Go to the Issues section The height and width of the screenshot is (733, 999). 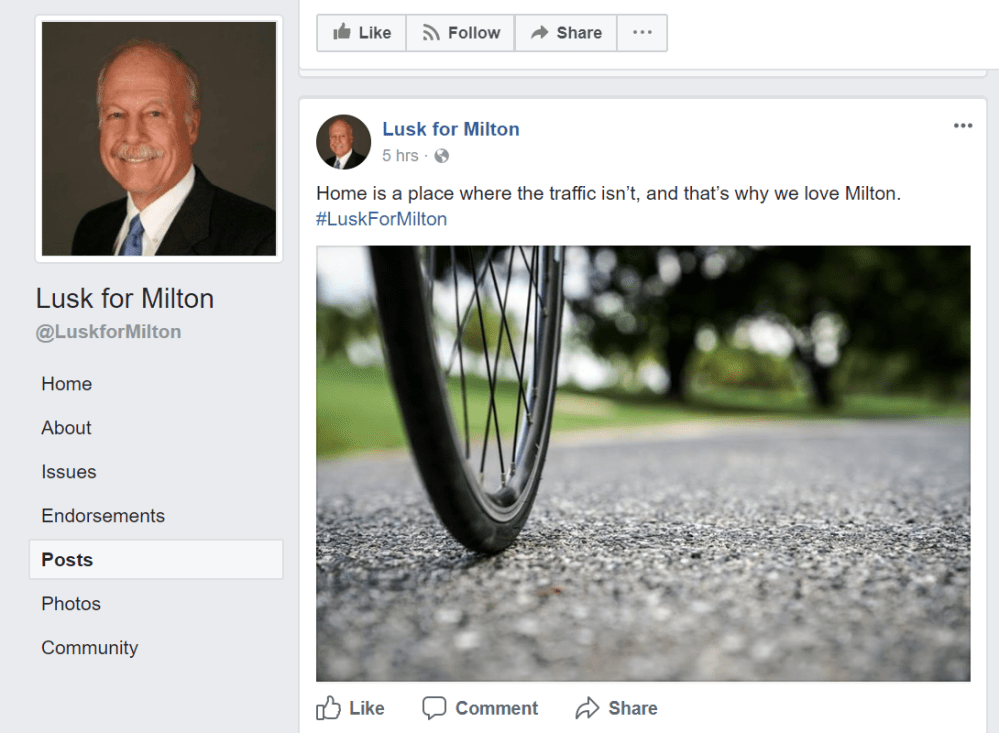point(69,472)
